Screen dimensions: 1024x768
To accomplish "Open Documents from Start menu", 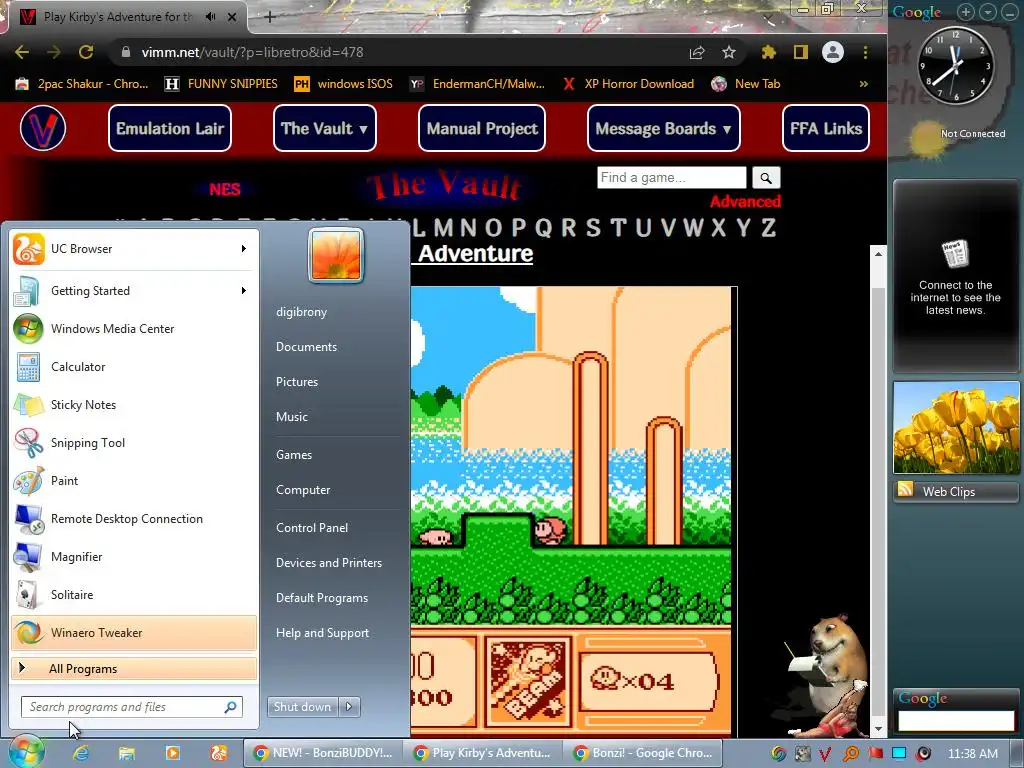I will (x=306, y=347).
